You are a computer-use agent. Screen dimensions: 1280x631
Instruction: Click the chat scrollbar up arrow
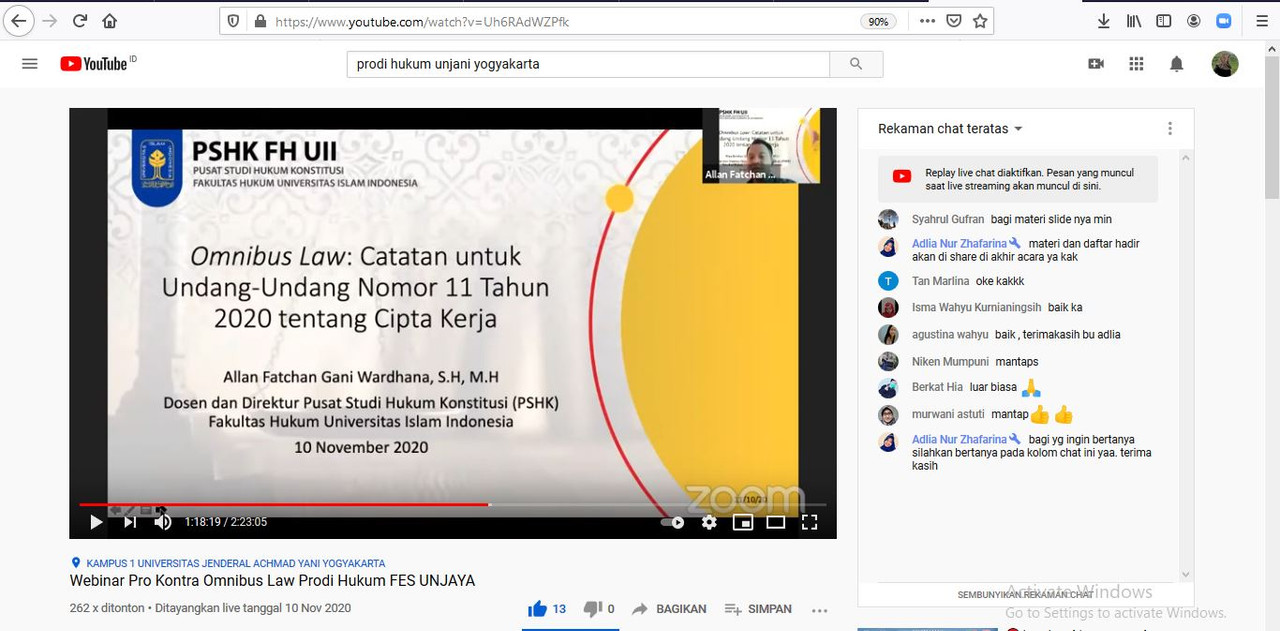point(1186,158)
